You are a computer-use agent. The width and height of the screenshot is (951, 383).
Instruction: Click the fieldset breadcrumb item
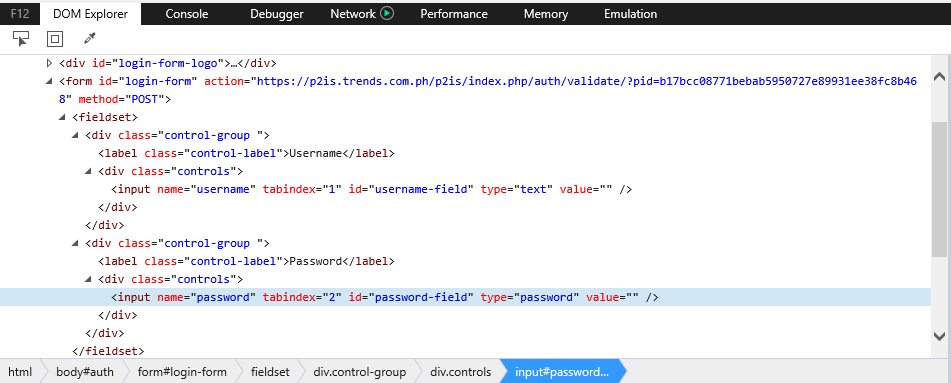coord(271,371)
